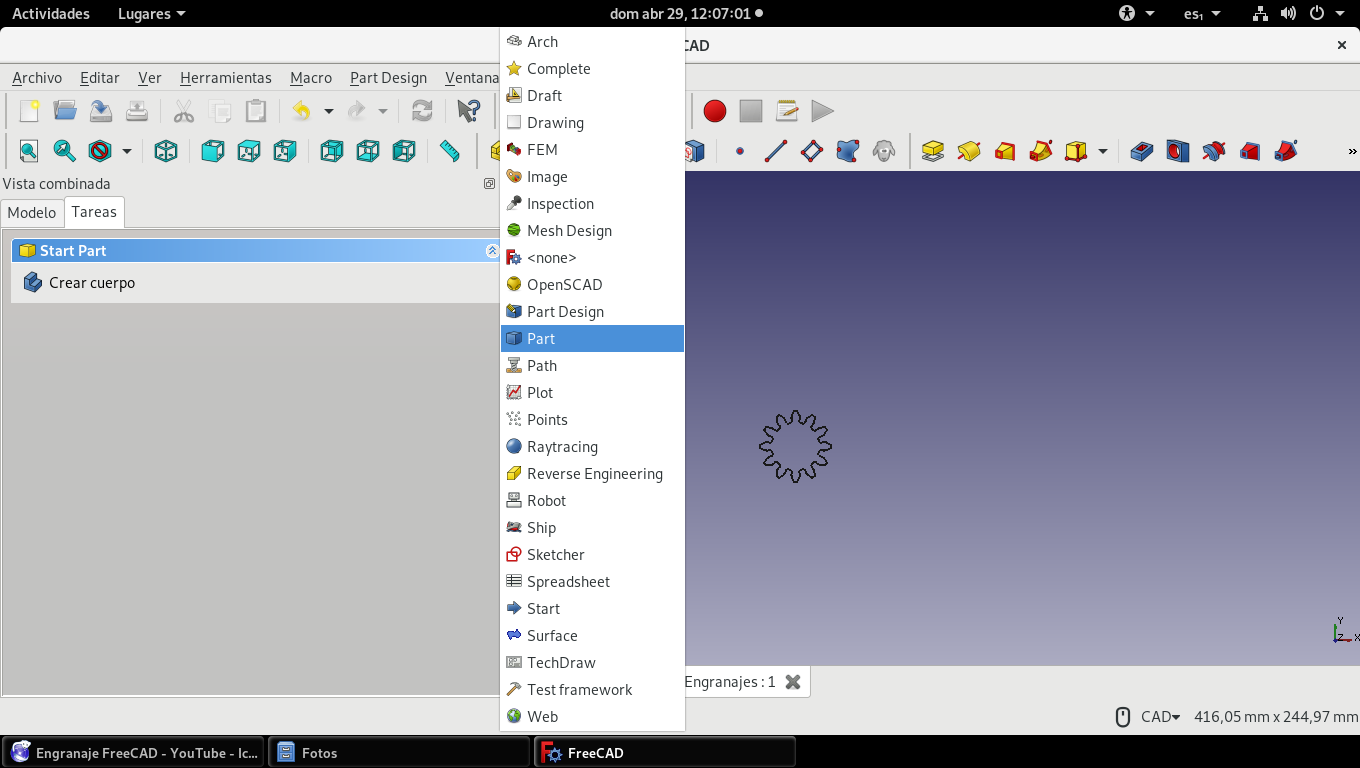The height and width of the screenshot is (768, 1360).
Task: Click the Print toolbar icon
Action: (137, 111)
